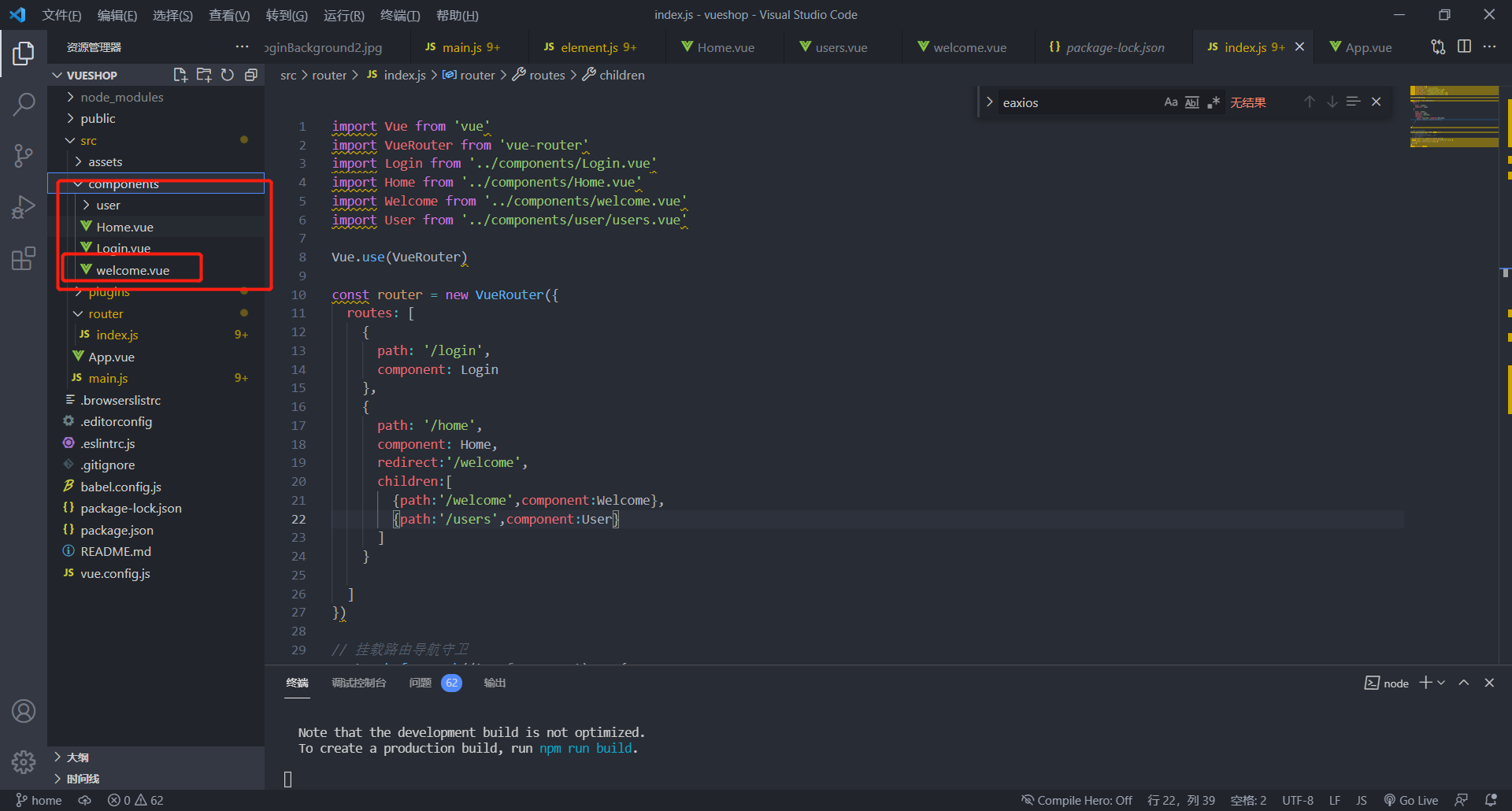The width and height of the screenshot is (1512, 811).
Task: Open the Search view in activity bar
Action: tap(24, 104)
